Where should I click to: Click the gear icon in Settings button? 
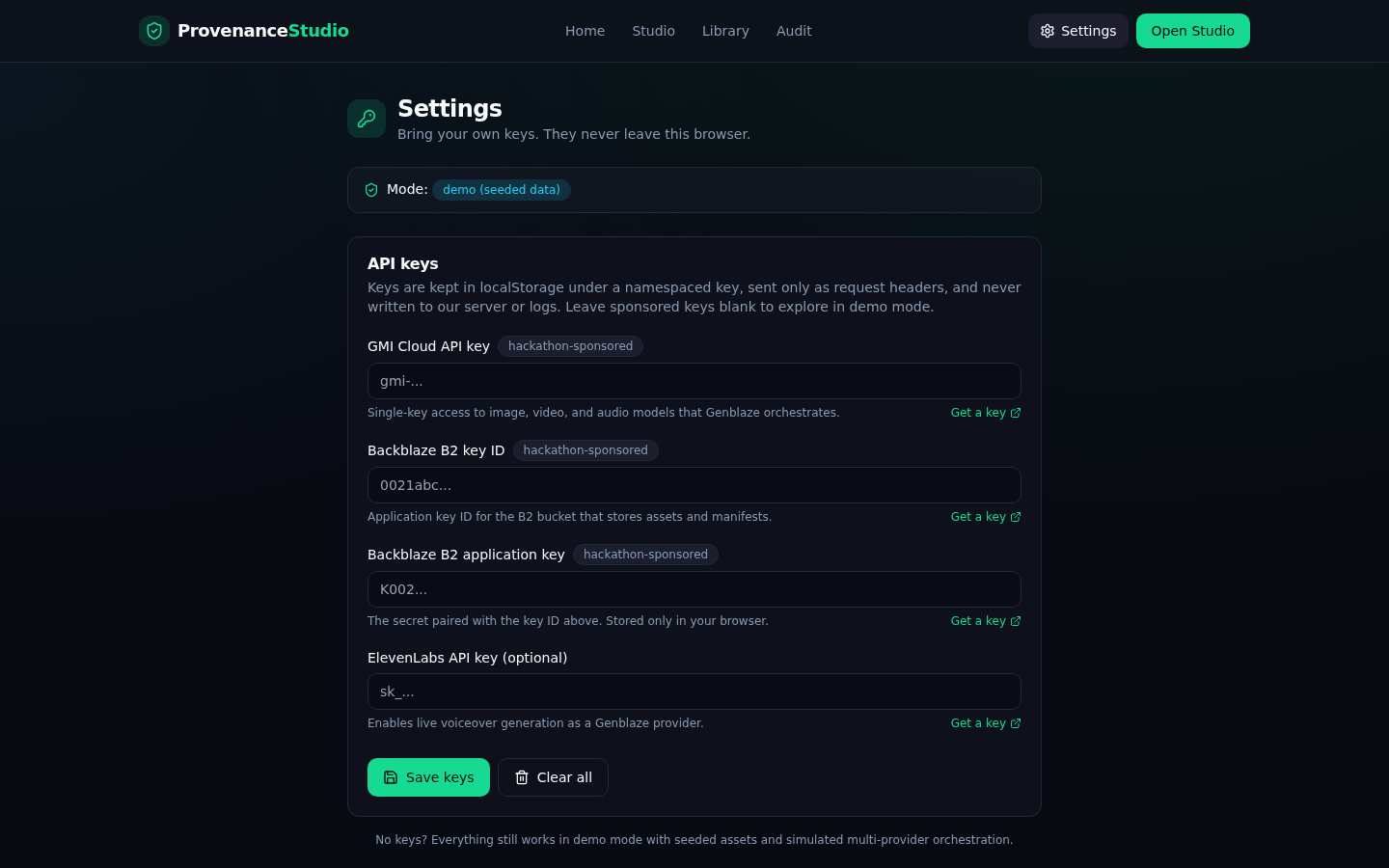point(1048,31)
